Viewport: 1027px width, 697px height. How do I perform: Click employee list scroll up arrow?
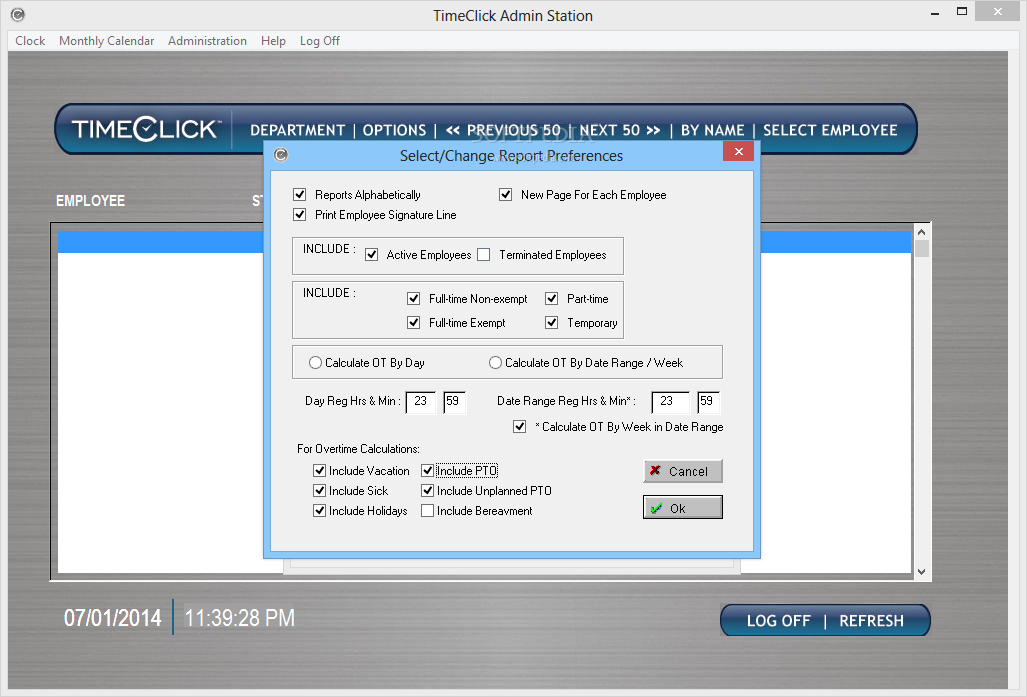922,232
